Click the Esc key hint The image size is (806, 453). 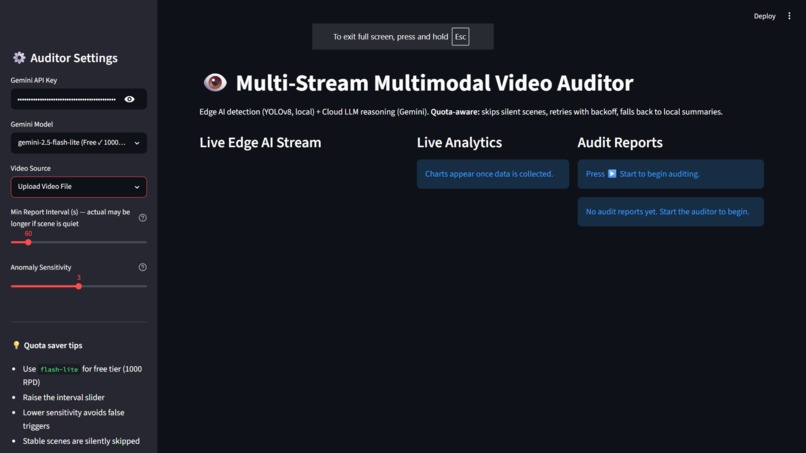(x=460, y=37)
